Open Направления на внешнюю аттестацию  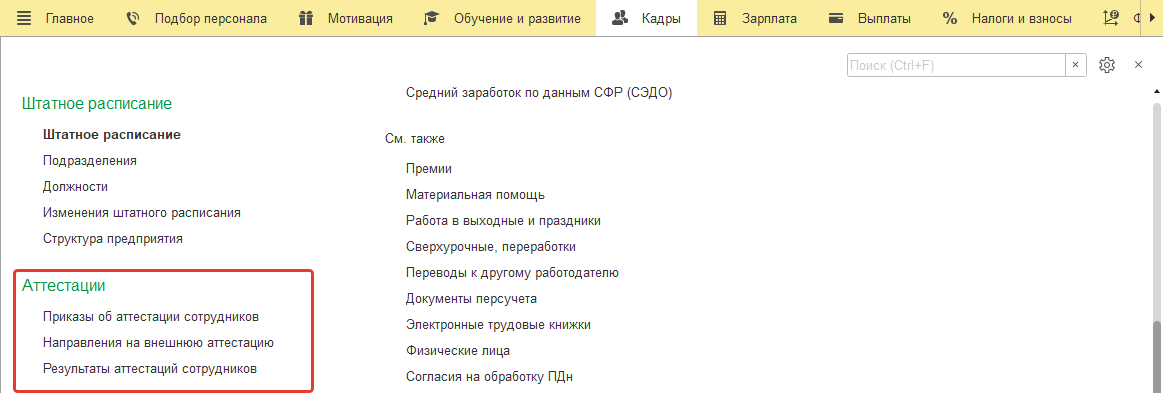coord(159,343)
